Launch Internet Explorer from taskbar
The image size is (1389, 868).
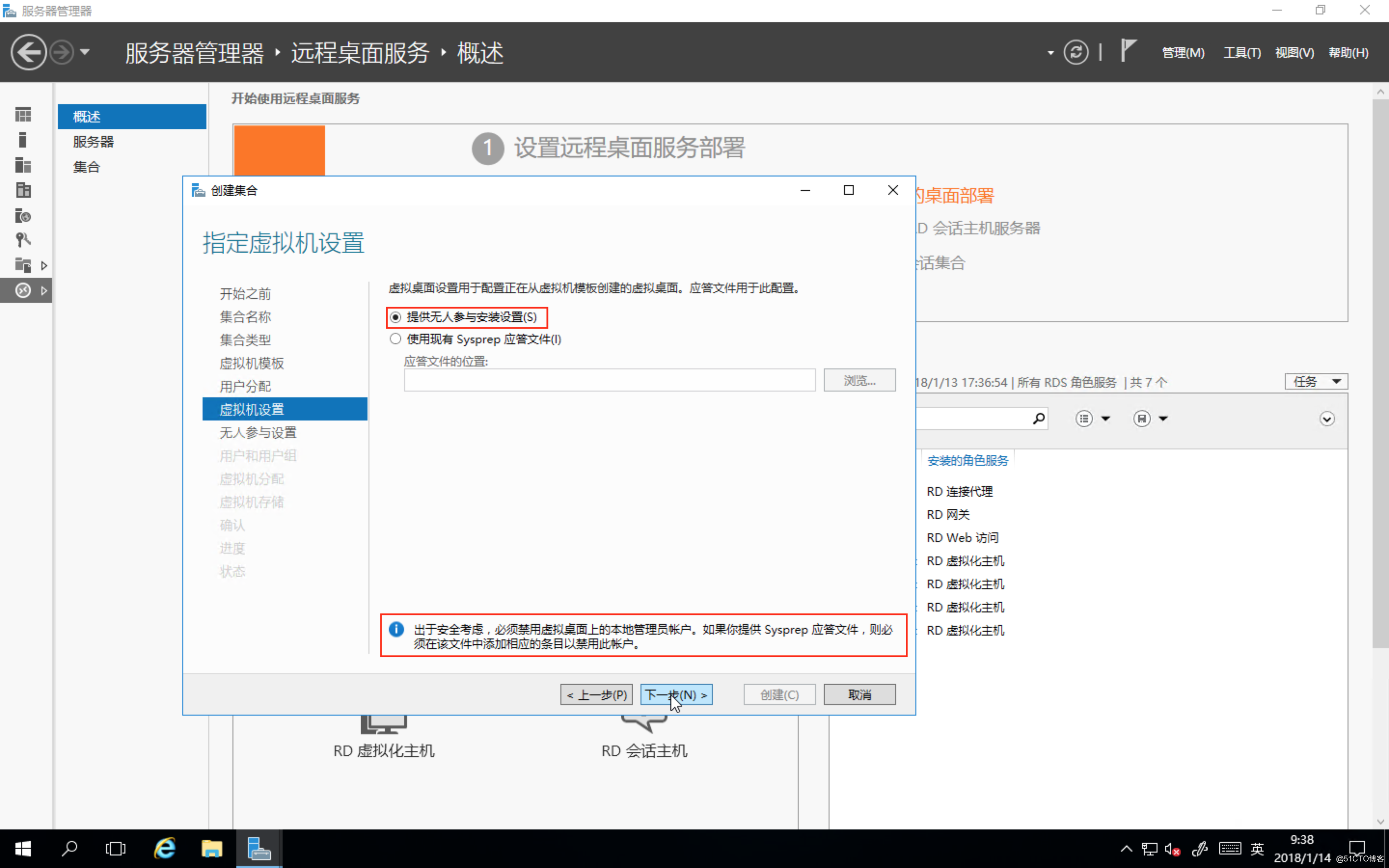[165, 849]
